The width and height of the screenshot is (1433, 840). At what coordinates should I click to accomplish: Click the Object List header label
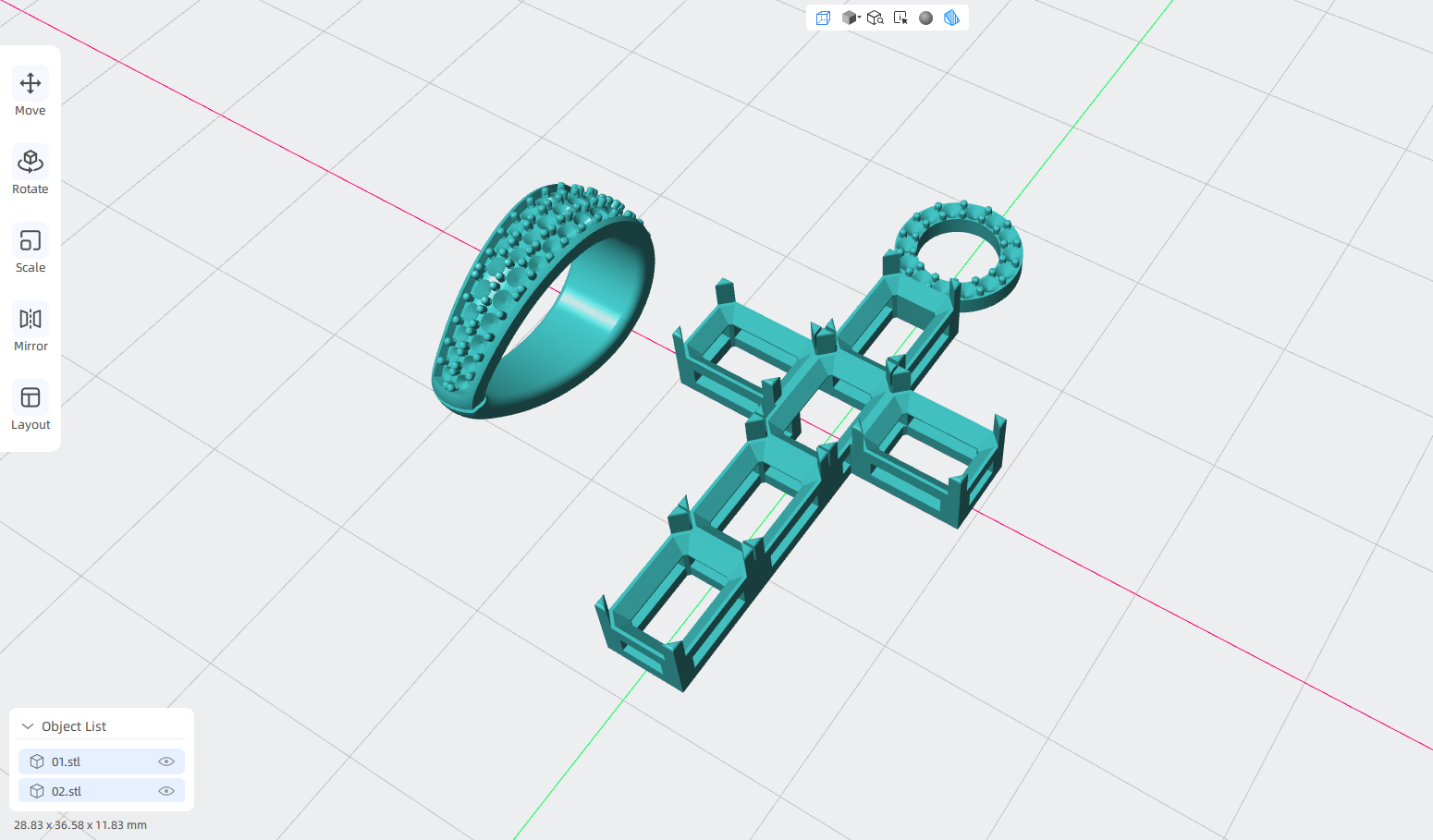(x=74, y=726)
